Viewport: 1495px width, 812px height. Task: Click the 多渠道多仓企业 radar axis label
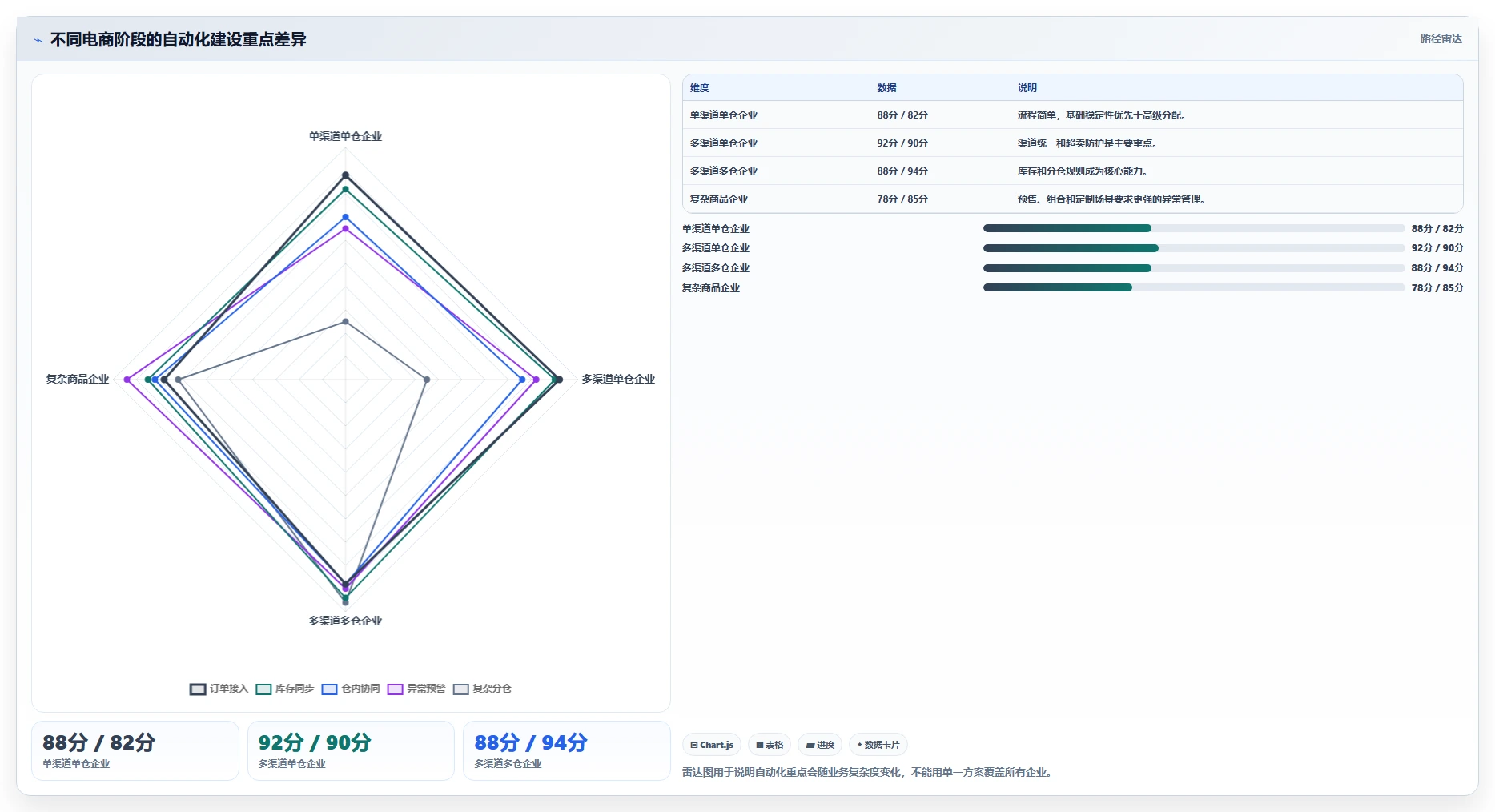tap(345, 621)
